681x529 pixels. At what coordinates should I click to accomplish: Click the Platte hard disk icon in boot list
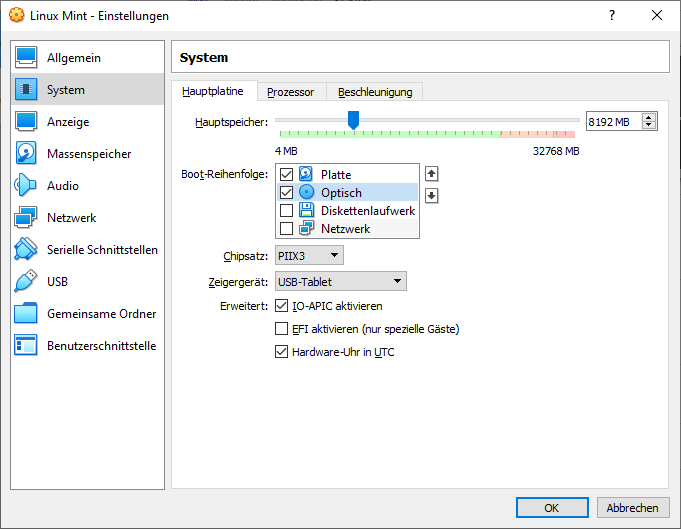point(306,174)
